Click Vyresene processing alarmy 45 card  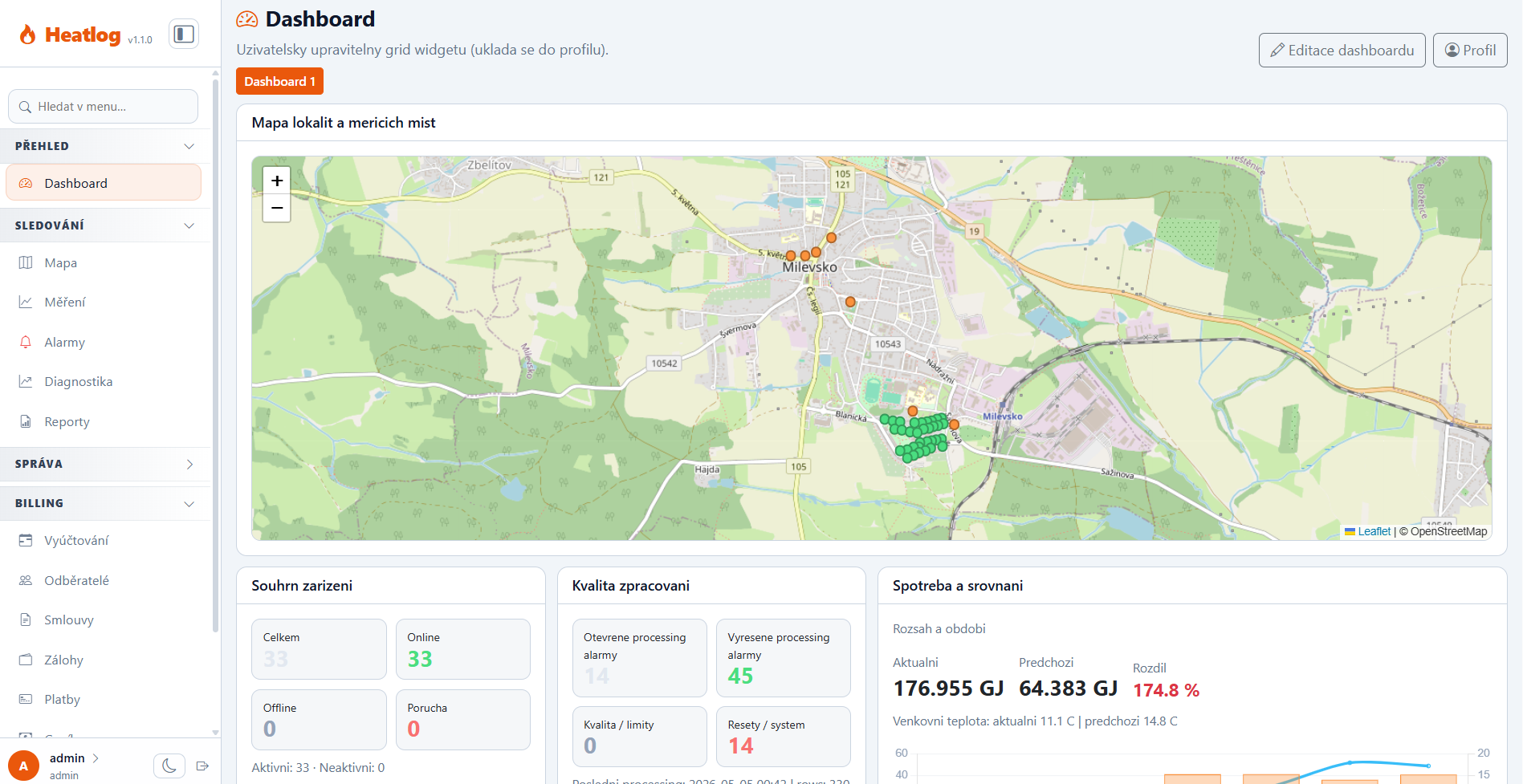pos(784,658)
